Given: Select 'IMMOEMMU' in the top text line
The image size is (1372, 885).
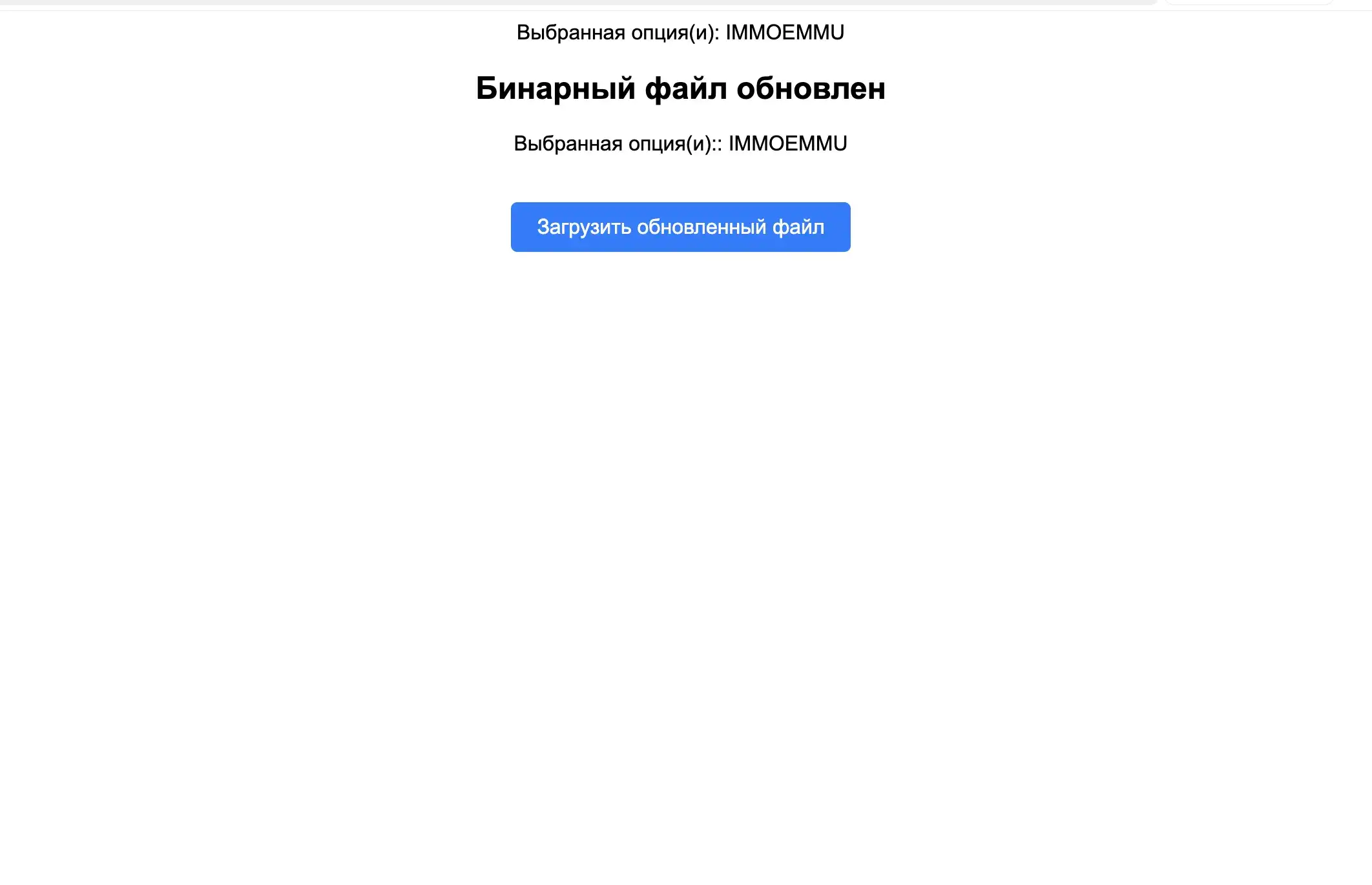Looking at the screenshot, I should (x=785, y=32).
